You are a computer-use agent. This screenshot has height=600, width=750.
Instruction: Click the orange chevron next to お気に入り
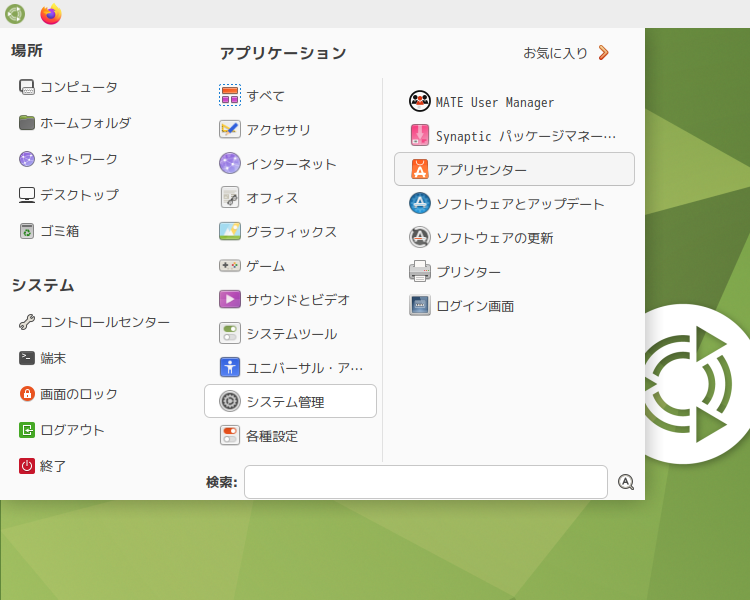(604, 53)
